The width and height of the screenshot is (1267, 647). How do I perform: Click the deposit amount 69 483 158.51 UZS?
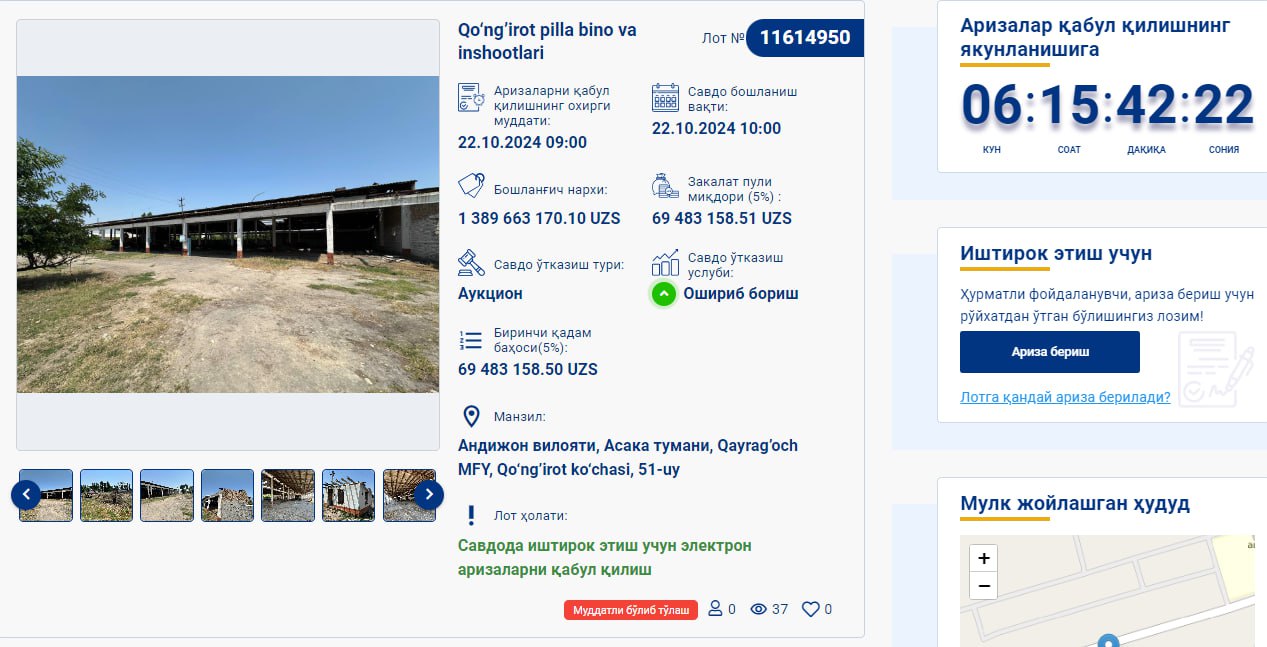click(x=722, y=218)
